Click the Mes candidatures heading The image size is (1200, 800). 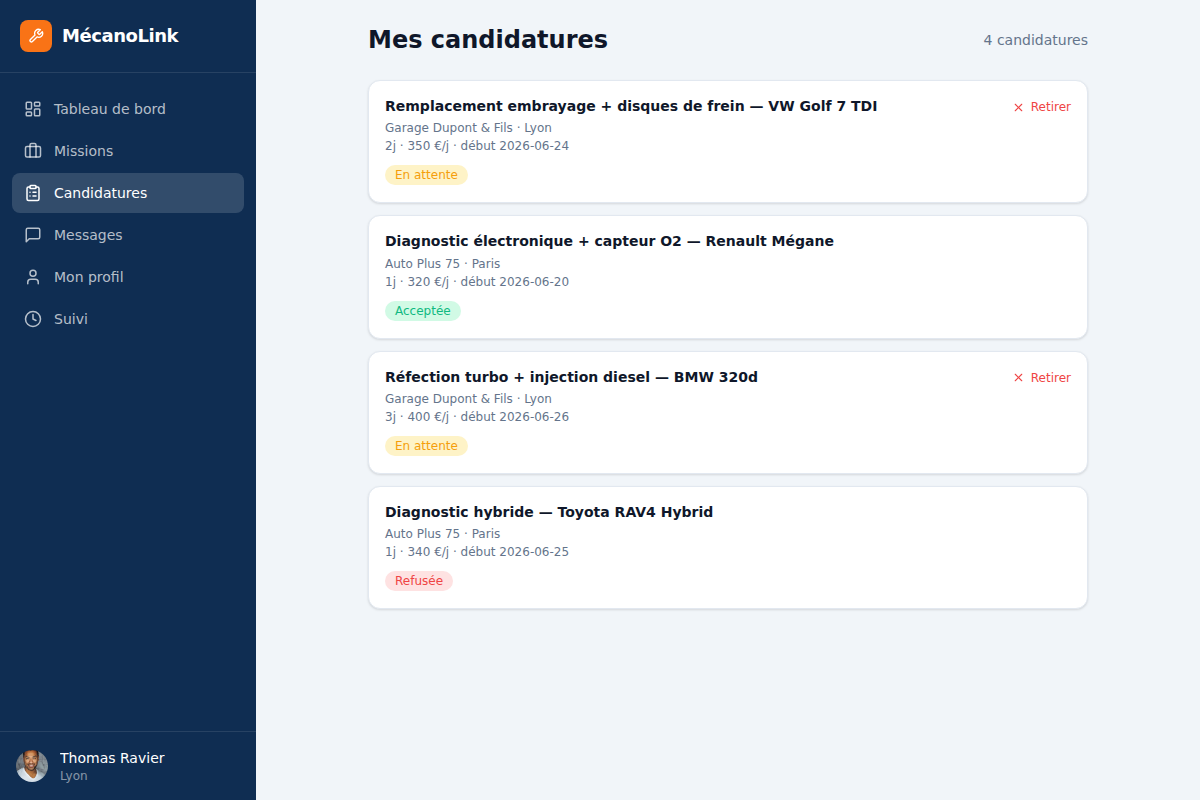488,40
